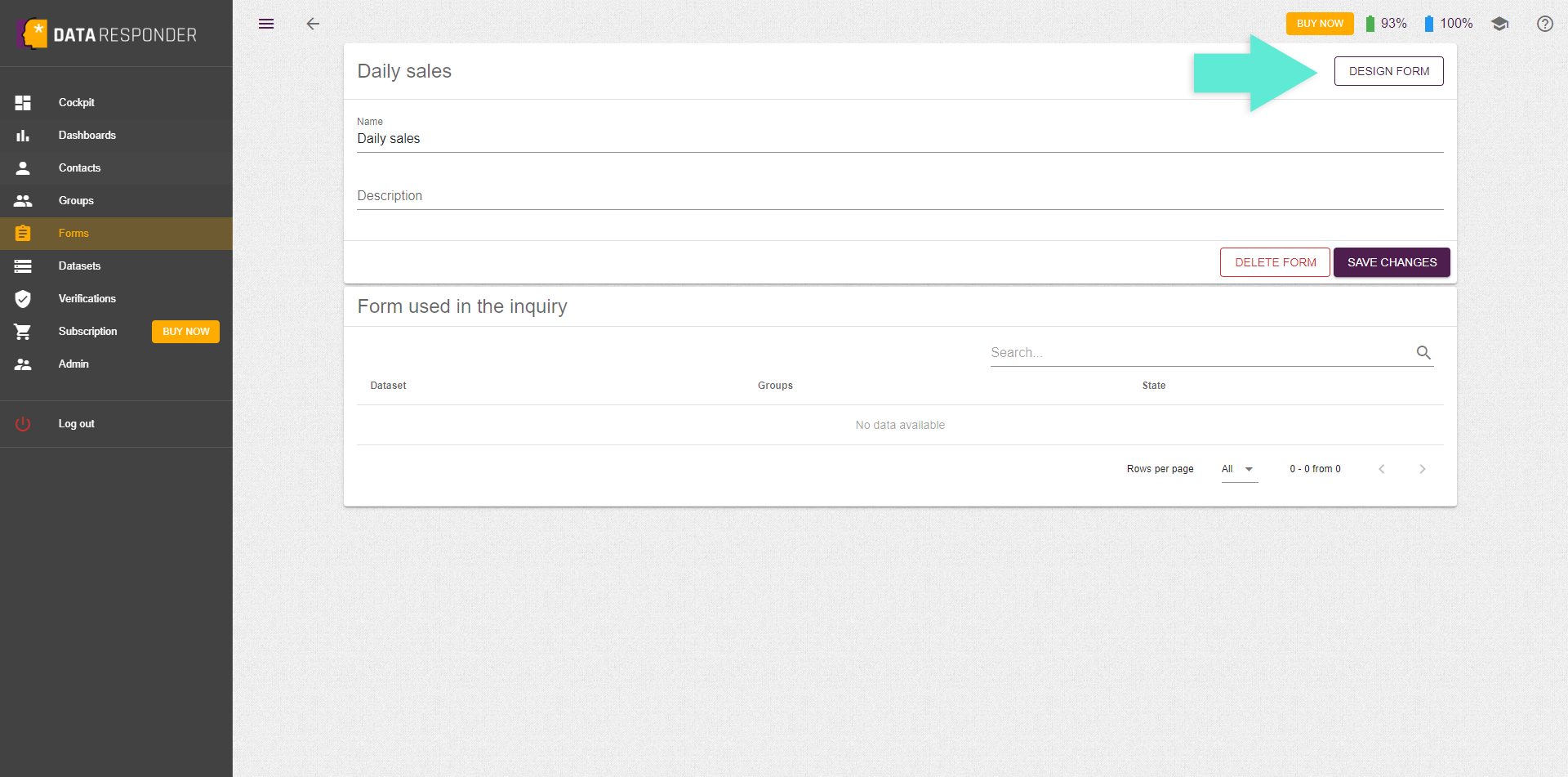Go to previous table page chevron

tap(1382, 469)
